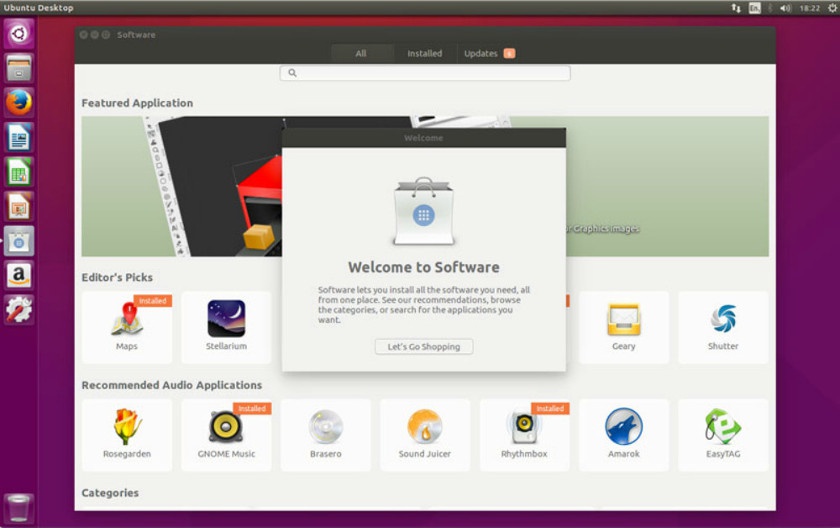Screen dimensions: 840x528
Task: Select the All tab
Action: pos(361,53)
